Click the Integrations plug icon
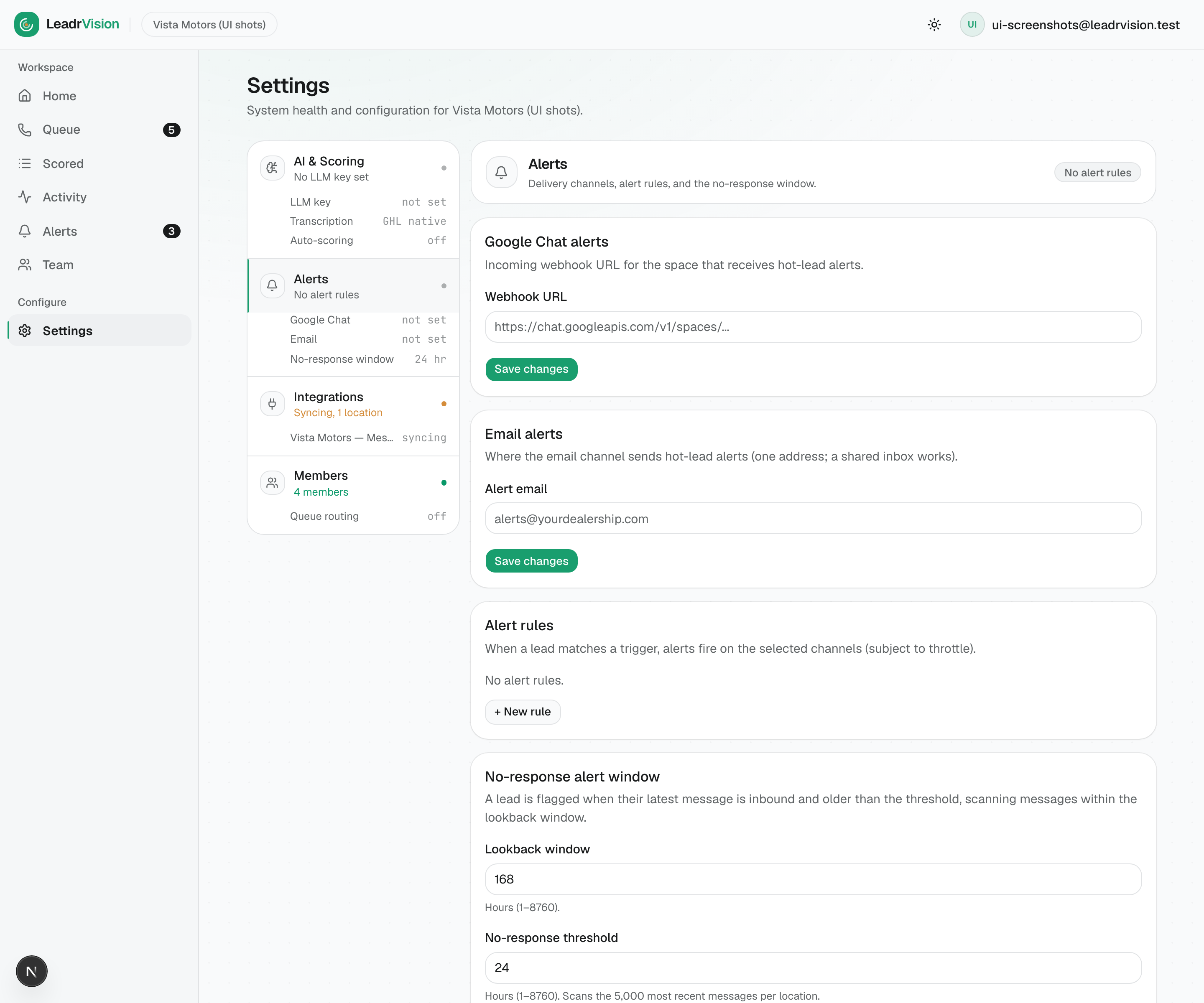The width and height of the screenshot is (1204, 1003). coord(272,403)
